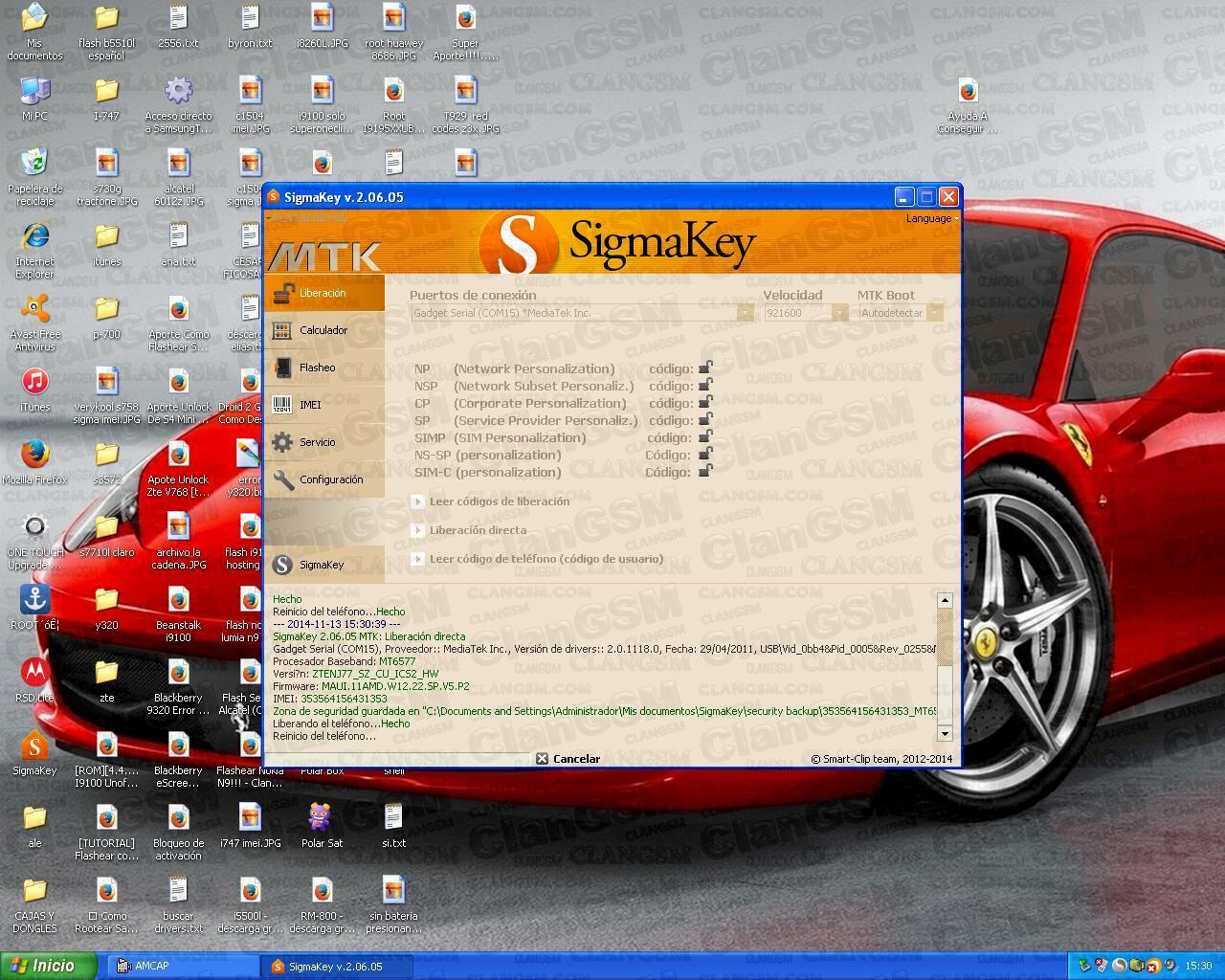This screenshot has height=980, width=1225.
Task: Select the i747 imei.JPG file
Action: pyautogui.click(x=250, y=826)
